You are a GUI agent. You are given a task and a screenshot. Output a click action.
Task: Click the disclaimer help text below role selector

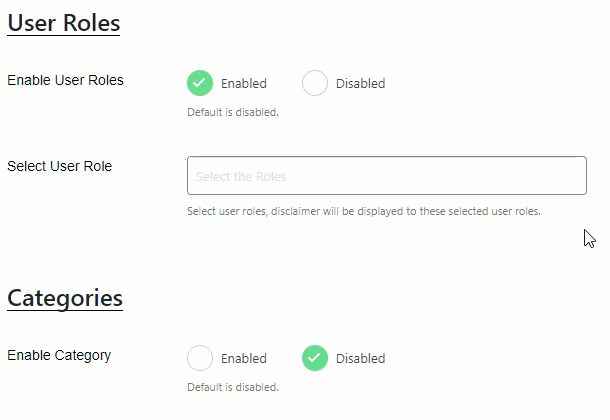364,212
